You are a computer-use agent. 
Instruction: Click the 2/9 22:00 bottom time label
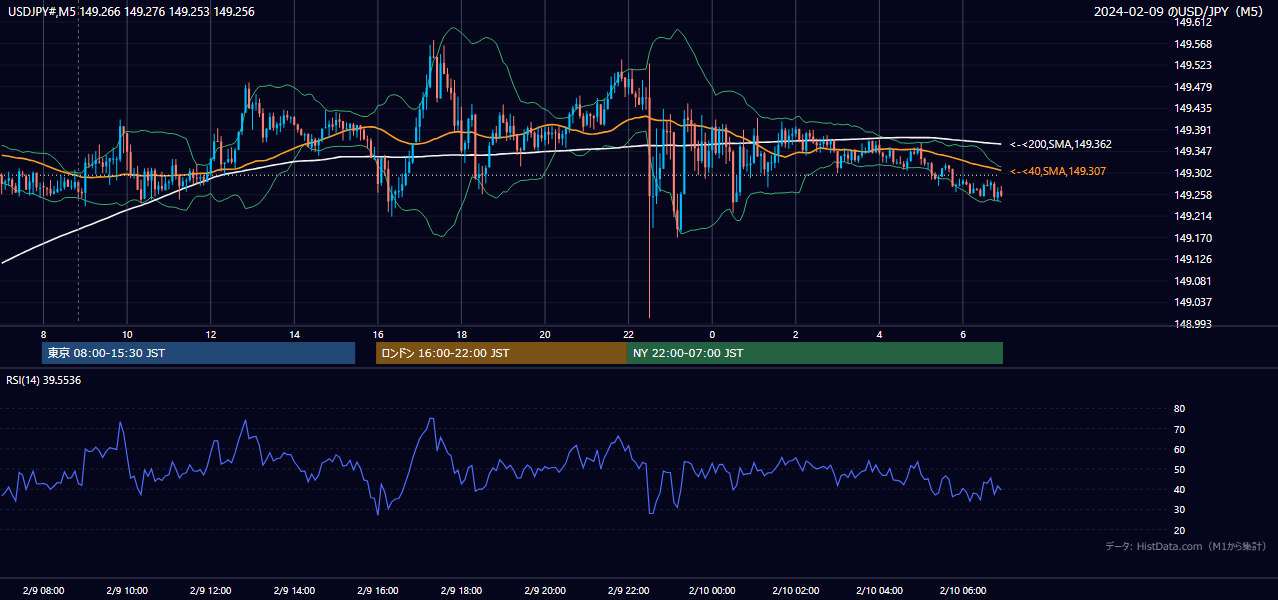click(x=628, y=590)
